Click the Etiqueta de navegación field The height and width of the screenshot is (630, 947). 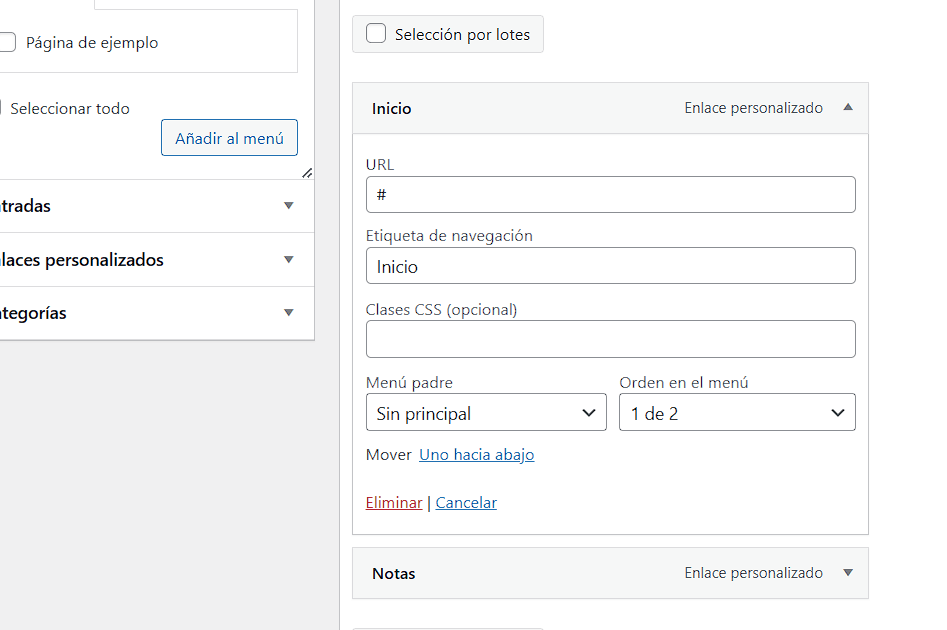(x=610, y=266)
